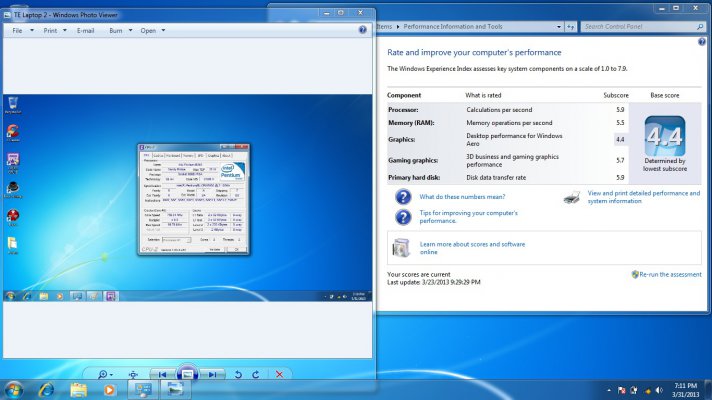Open Windows Explorer from the taskbar

pos(78,390)
